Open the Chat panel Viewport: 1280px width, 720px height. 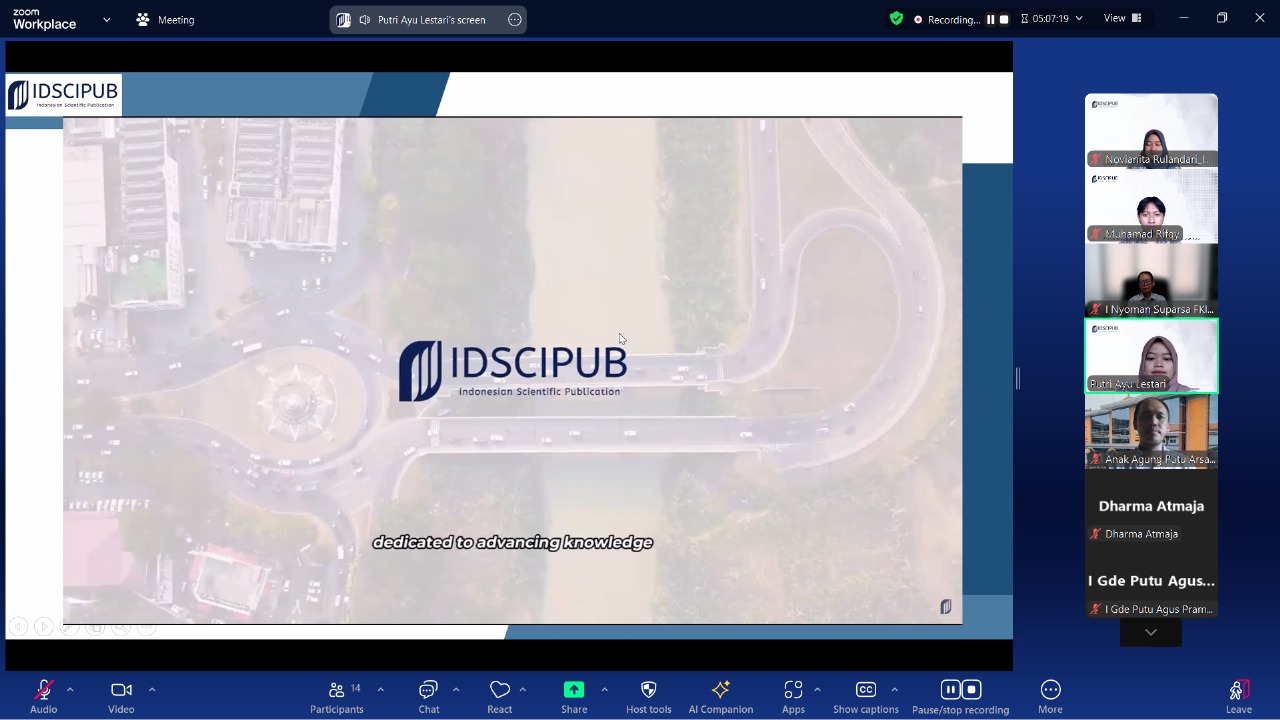pyautogui.click(x=429, y=696)
